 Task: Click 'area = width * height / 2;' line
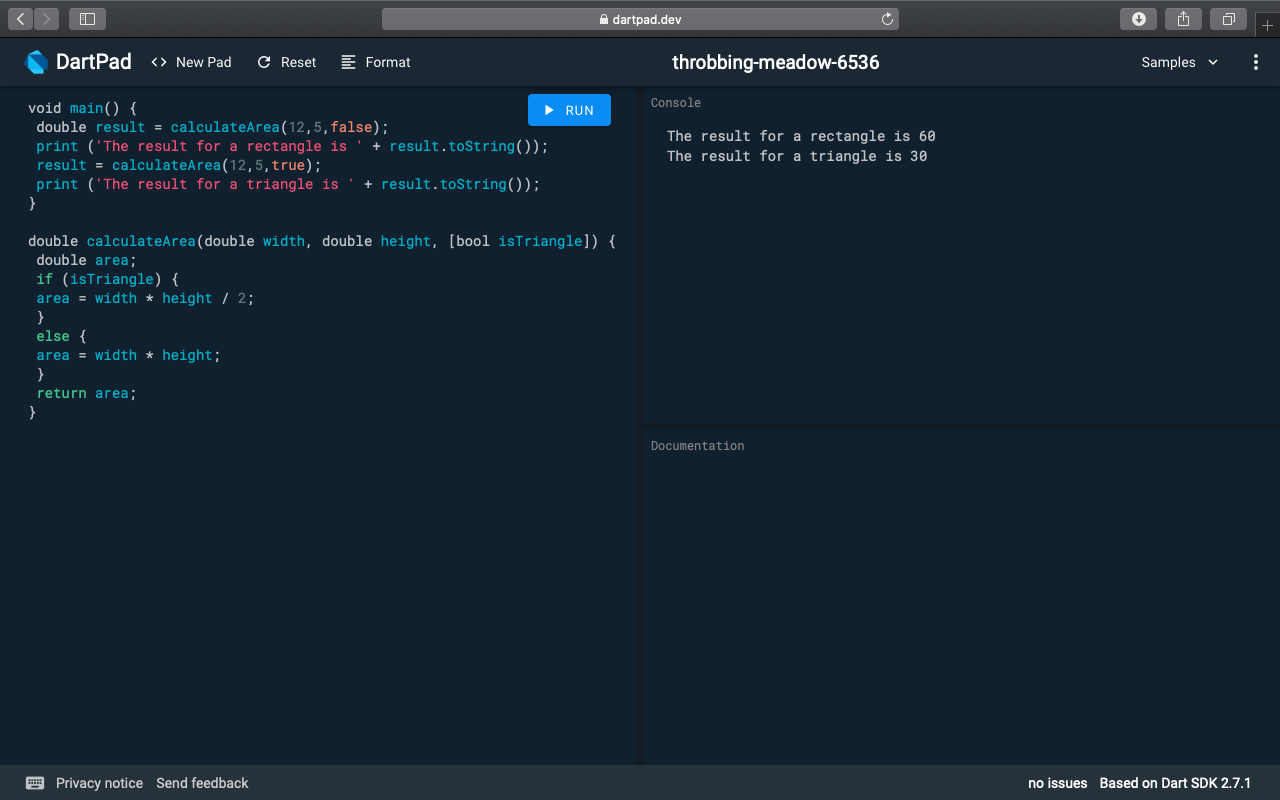click(145, 298)
